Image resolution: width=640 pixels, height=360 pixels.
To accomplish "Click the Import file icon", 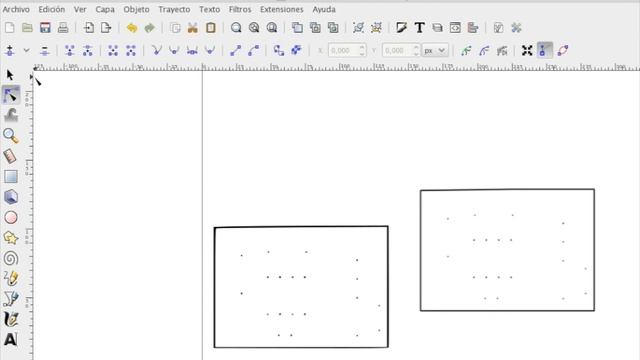I will click(x=89, y=28).
